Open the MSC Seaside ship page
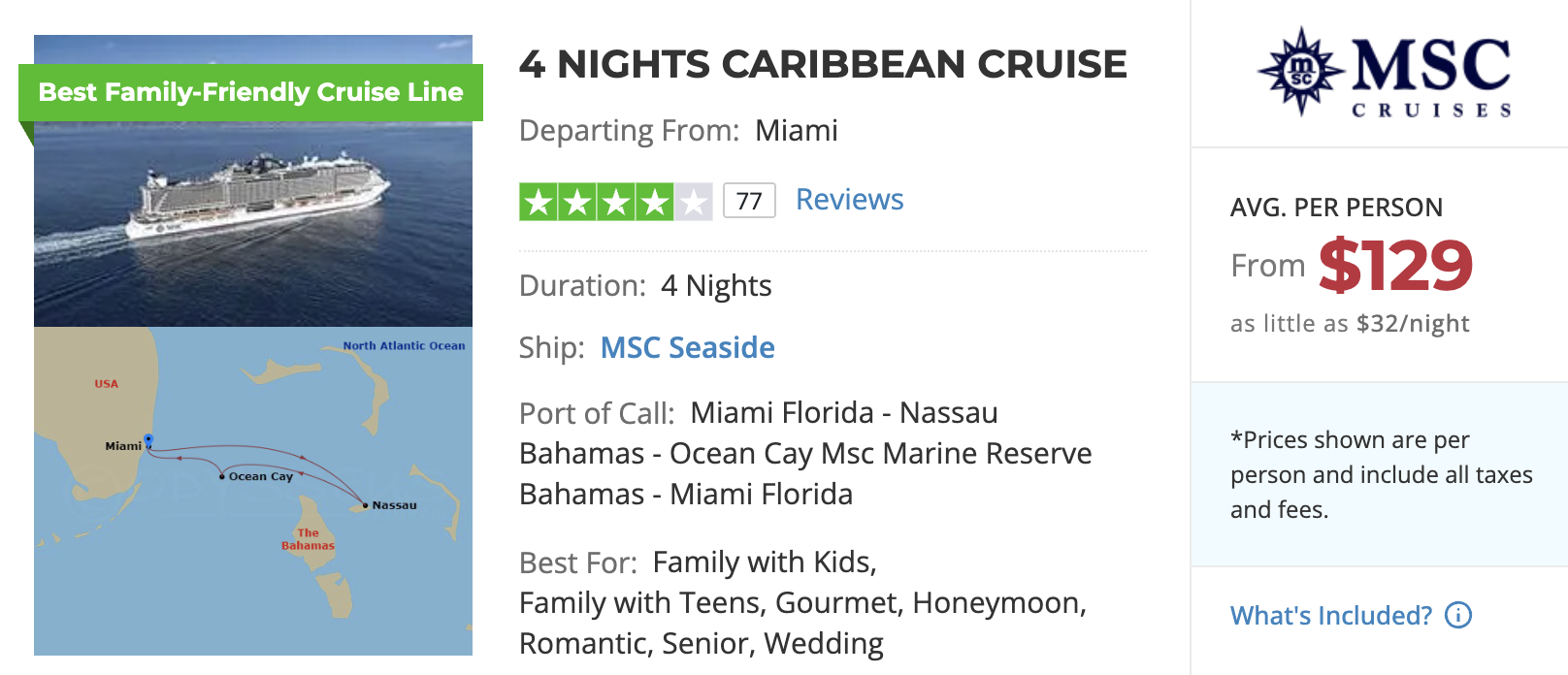This screenshot has width=1568, height=675. (686, 347)
